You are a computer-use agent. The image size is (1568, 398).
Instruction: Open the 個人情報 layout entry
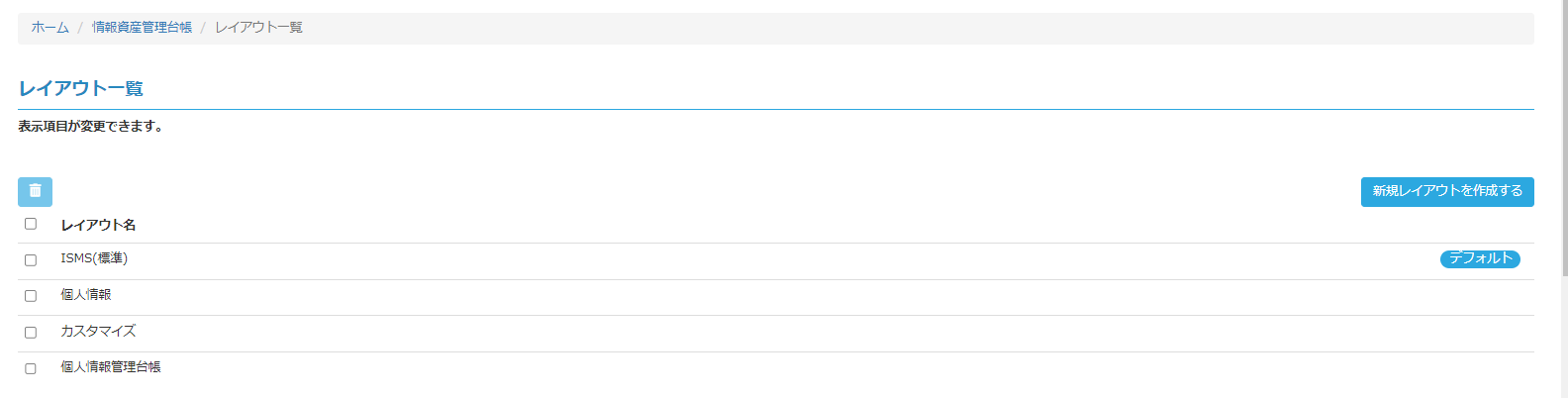point(85,295)
